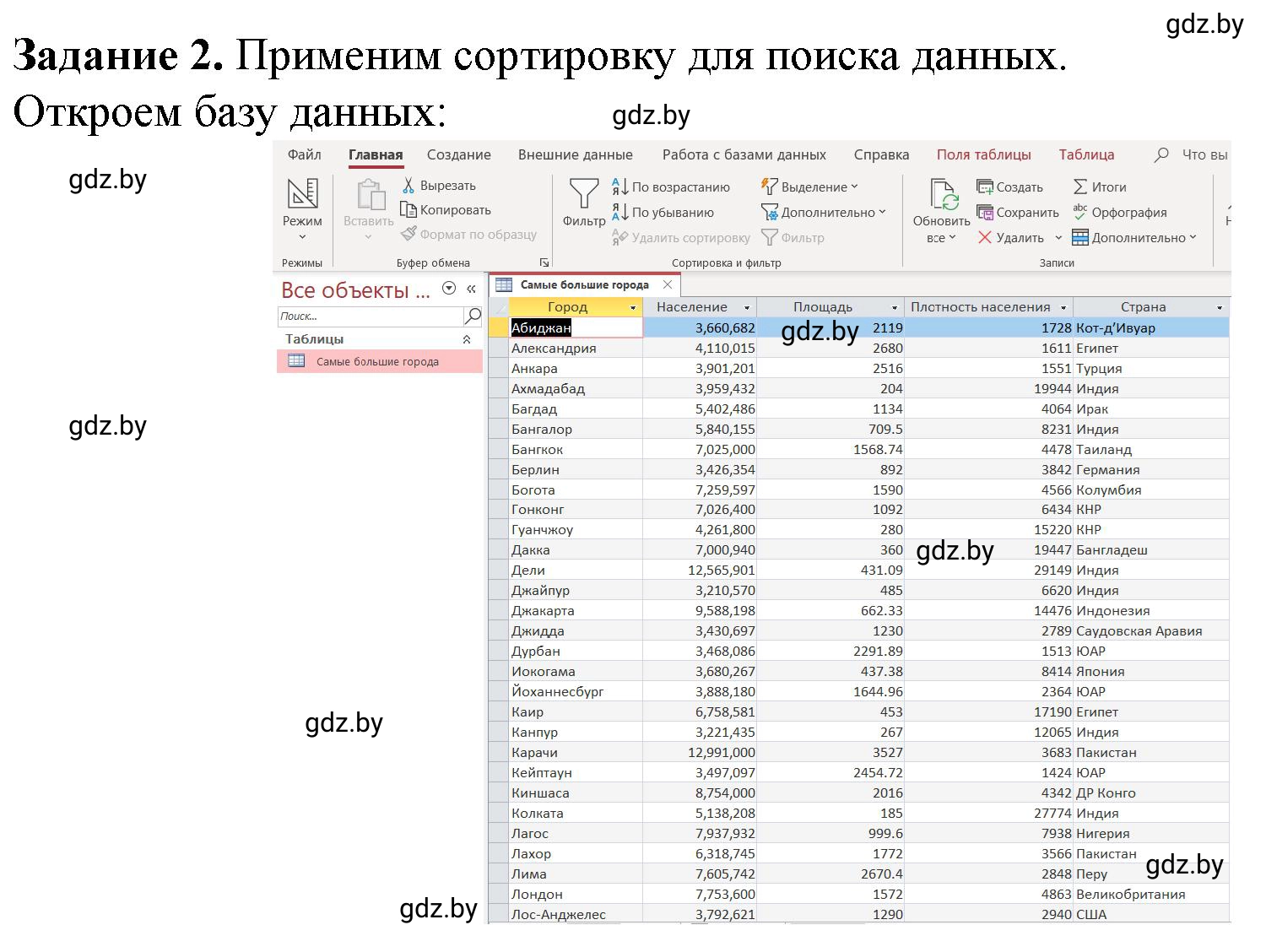Image resolution: width=1266 pixels, height=952 pixels.
Task: Click the Население column header
Action: point(691,307)
